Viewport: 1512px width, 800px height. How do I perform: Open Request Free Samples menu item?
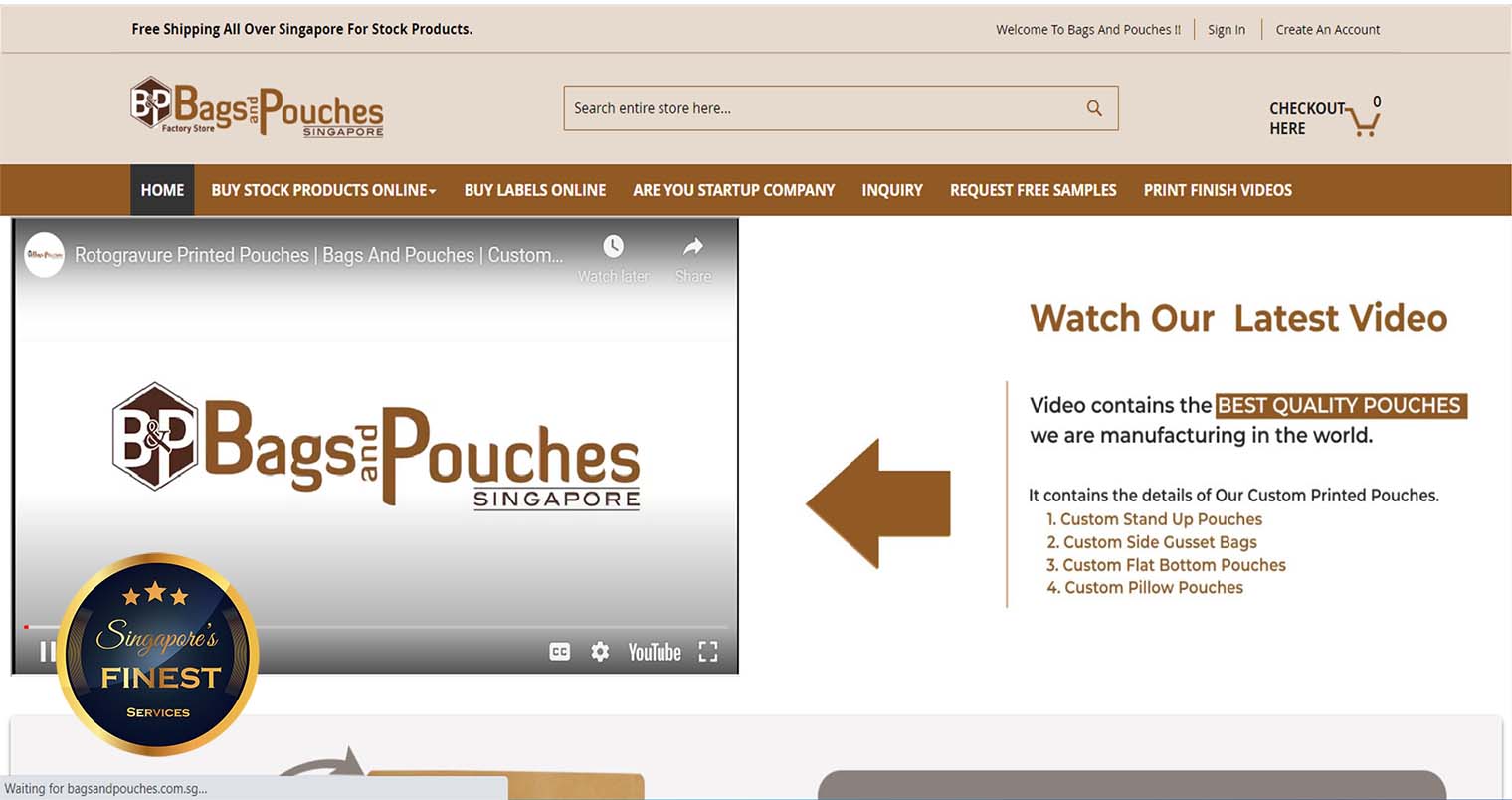[1033, 190]
